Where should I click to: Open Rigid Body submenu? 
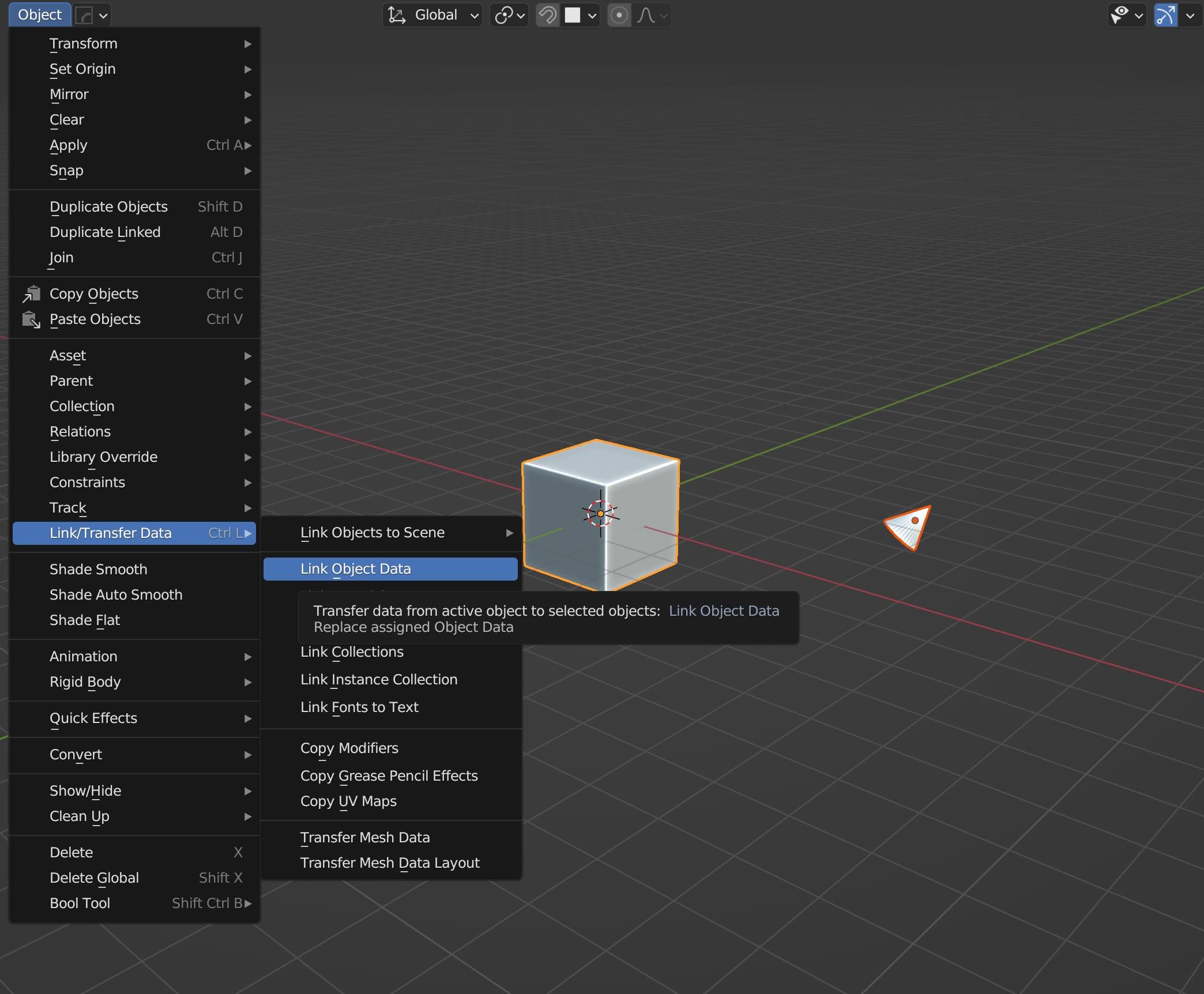134,682
